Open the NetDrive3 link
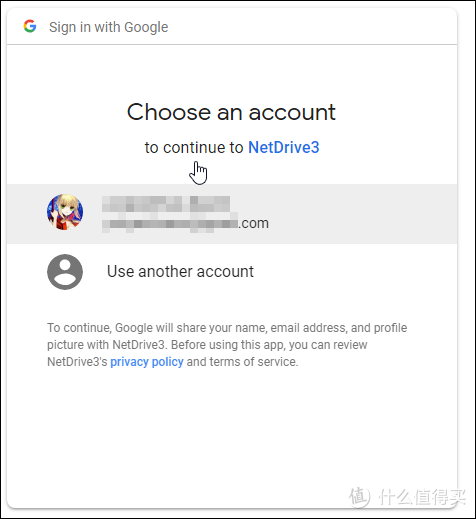This screenshot has height=519, width=476. pos(284,147)
